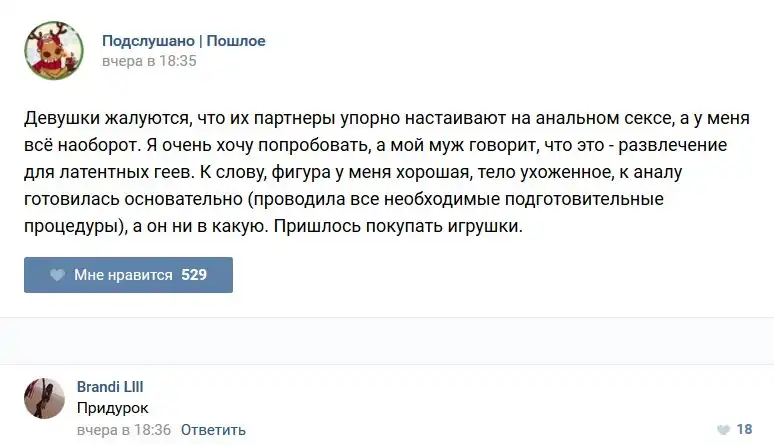Like the comment with its heart icon

(723, 429)
